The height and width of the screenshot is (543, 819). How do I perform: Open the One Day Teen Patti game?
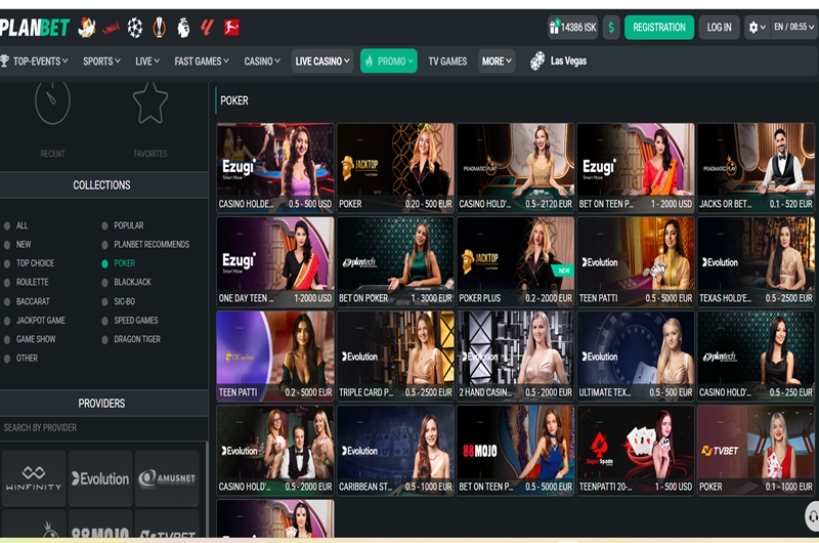[275, 262]
